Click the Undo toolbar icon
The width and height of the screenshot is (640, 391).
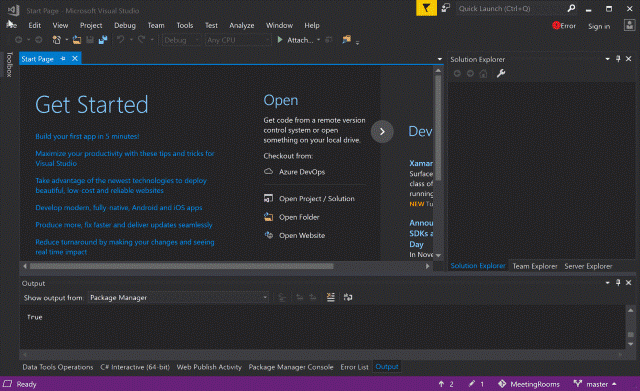coord(120,40)
